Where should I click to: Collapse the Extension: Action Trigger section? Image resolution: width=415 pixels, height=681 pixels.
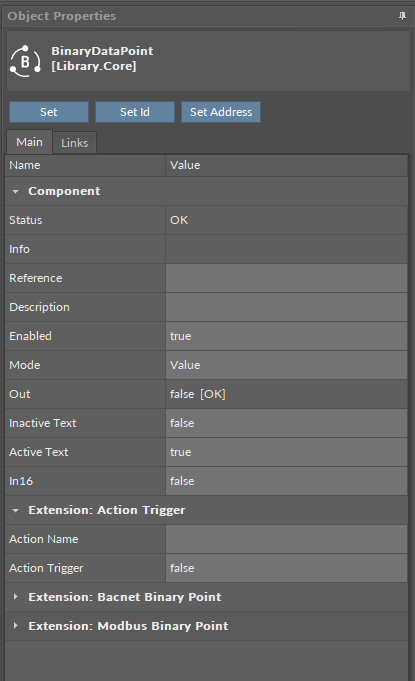[16, 510]
